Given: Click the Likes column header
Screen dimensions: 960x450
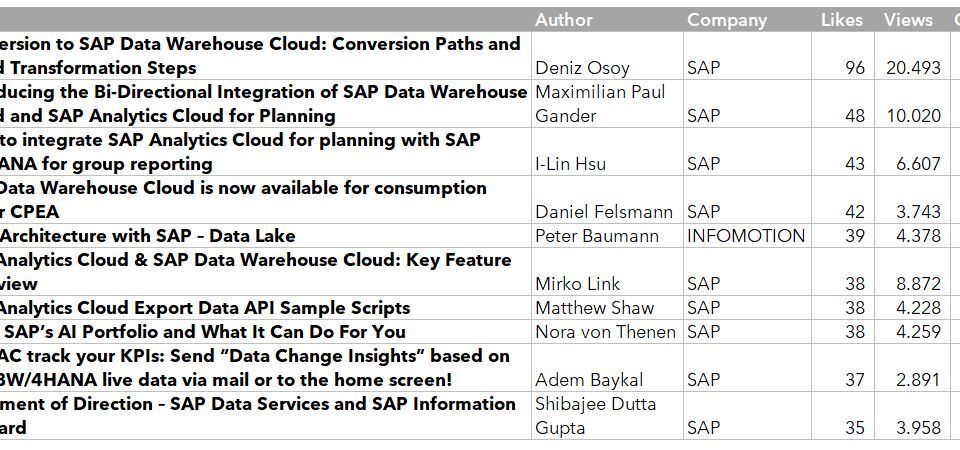Looking at the screenshot, I should (x=842, y=20).
